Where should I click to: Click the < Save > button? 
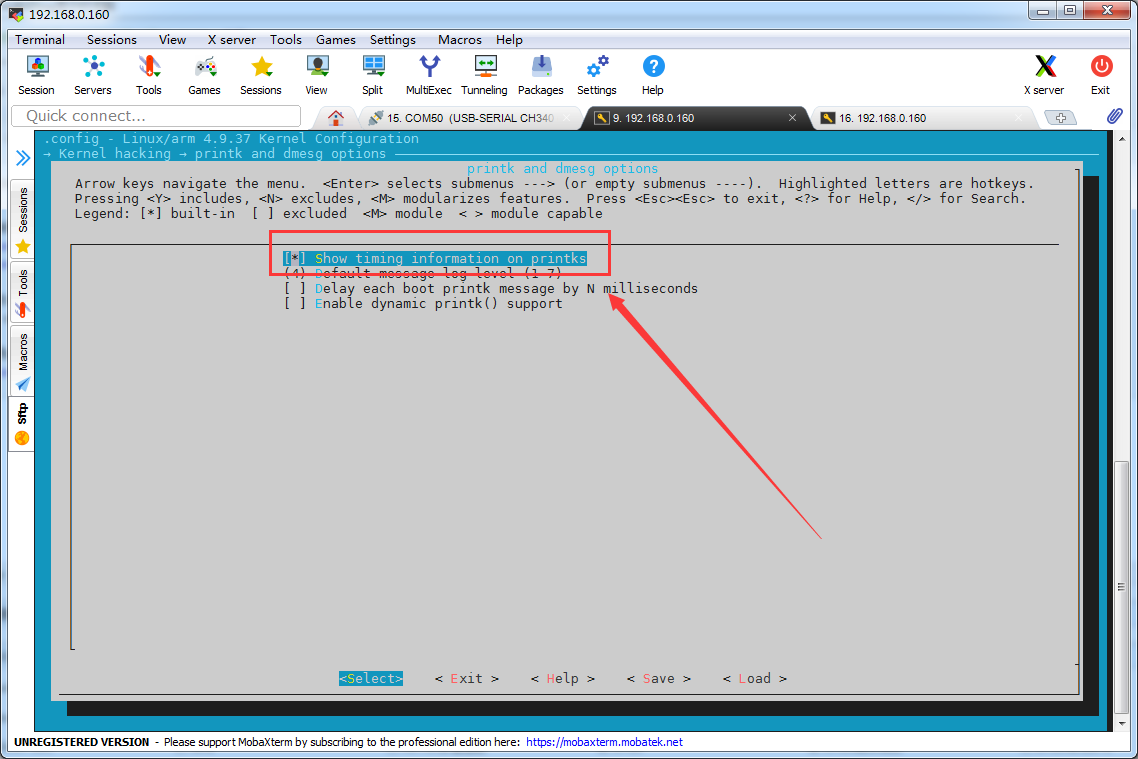coord(658,678)
